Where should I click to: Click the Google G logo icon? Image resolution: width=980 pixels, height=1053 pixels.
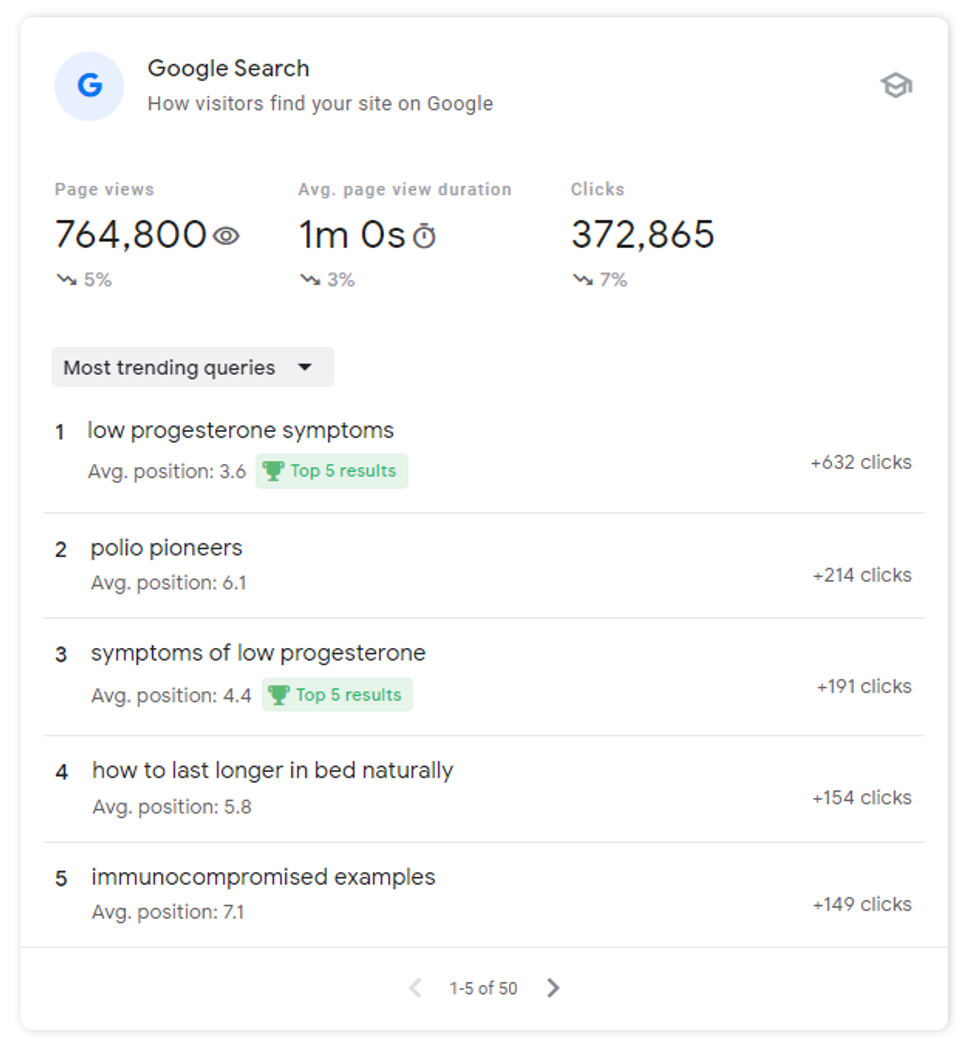[89, 86]
